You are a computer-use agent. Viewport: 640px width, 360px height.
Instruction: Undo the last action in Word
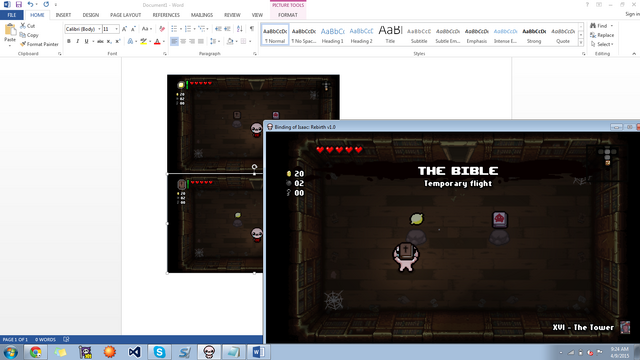[x=30, y=4]
